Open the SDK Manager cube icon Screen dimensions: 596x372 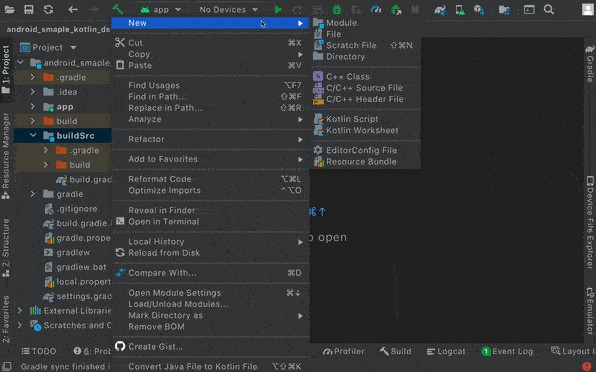(479, 9)
